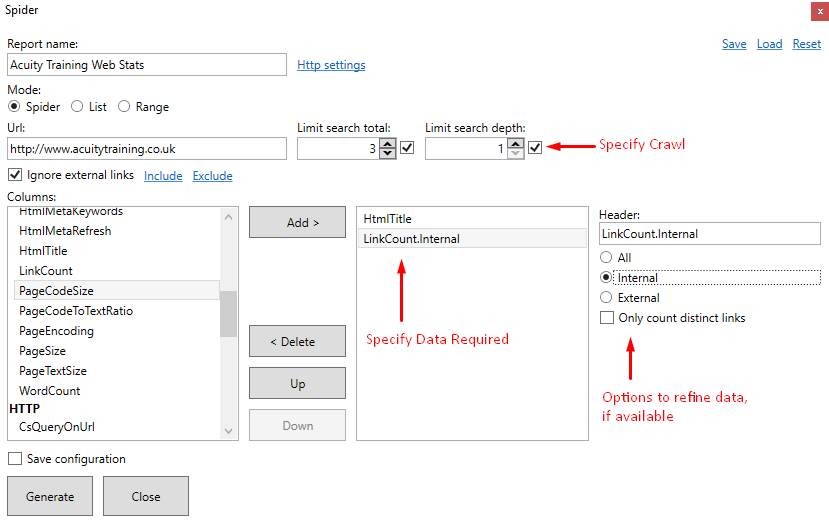The height and width of the screenshot is (524, 829).
Task: Click the Add > button
Action: coord(297,222)
